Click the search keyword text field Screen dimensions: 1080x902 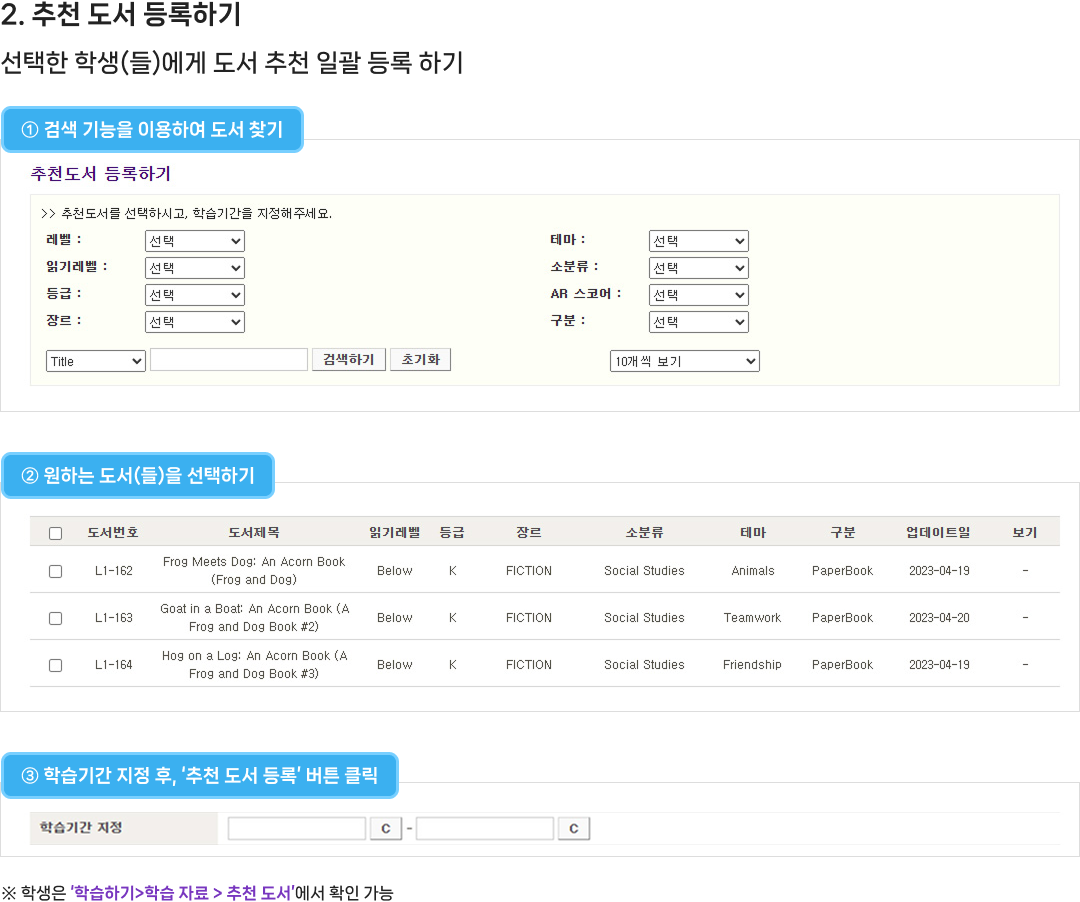coord(229,360)
